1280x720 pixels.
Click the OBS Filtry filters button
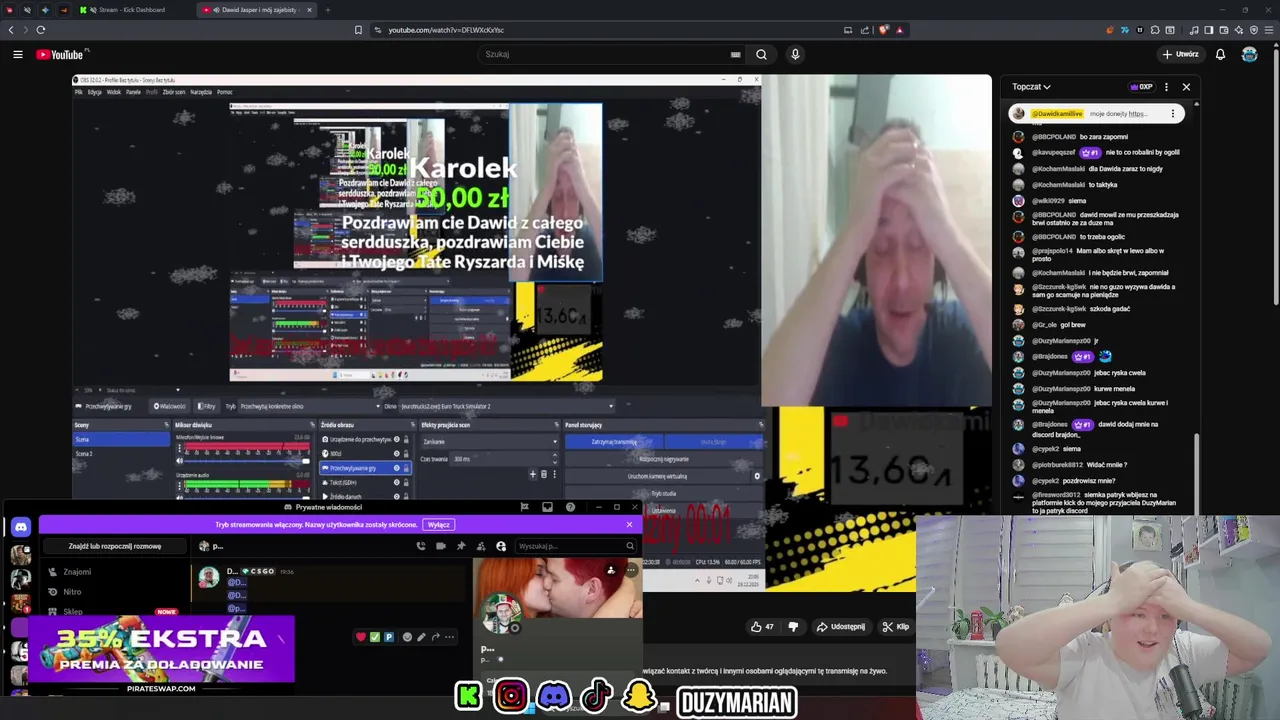pos(207,406)
